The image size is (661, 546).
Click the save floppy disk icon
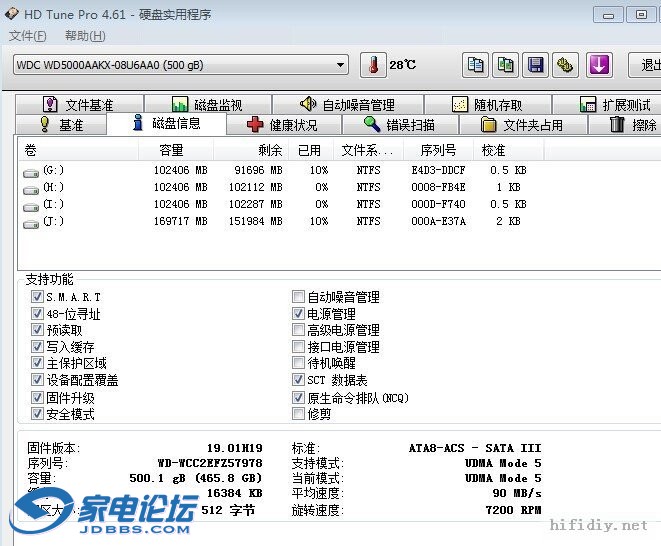(x=535, y=65)
